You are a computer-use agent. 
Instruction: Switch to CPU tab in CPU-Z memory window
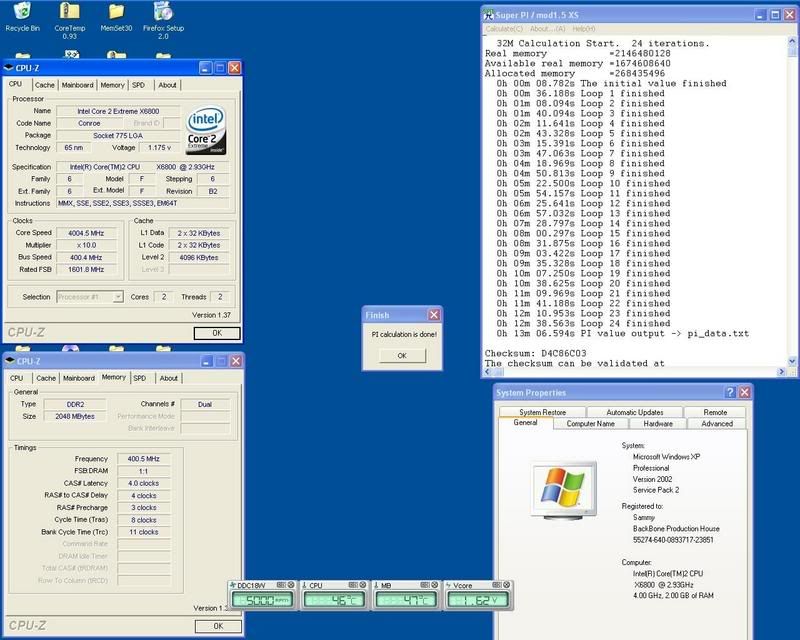(16, 378)
